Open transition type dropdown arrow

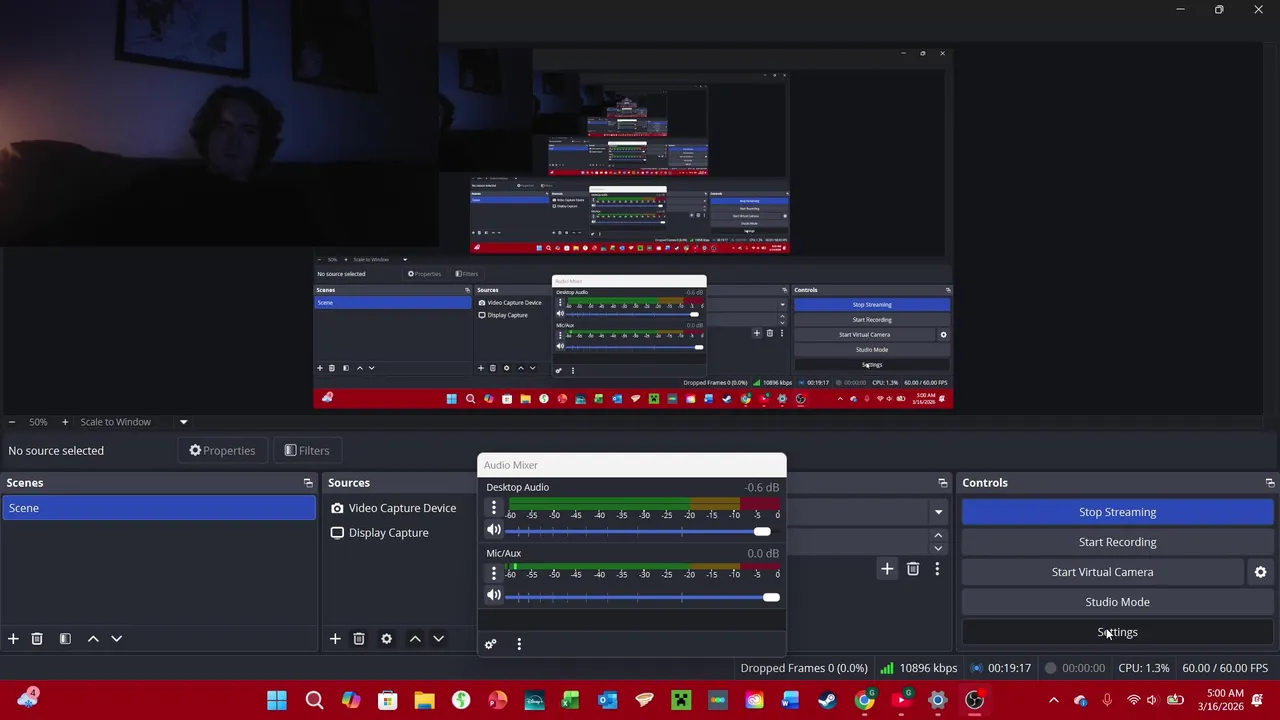tap(938, 512)
